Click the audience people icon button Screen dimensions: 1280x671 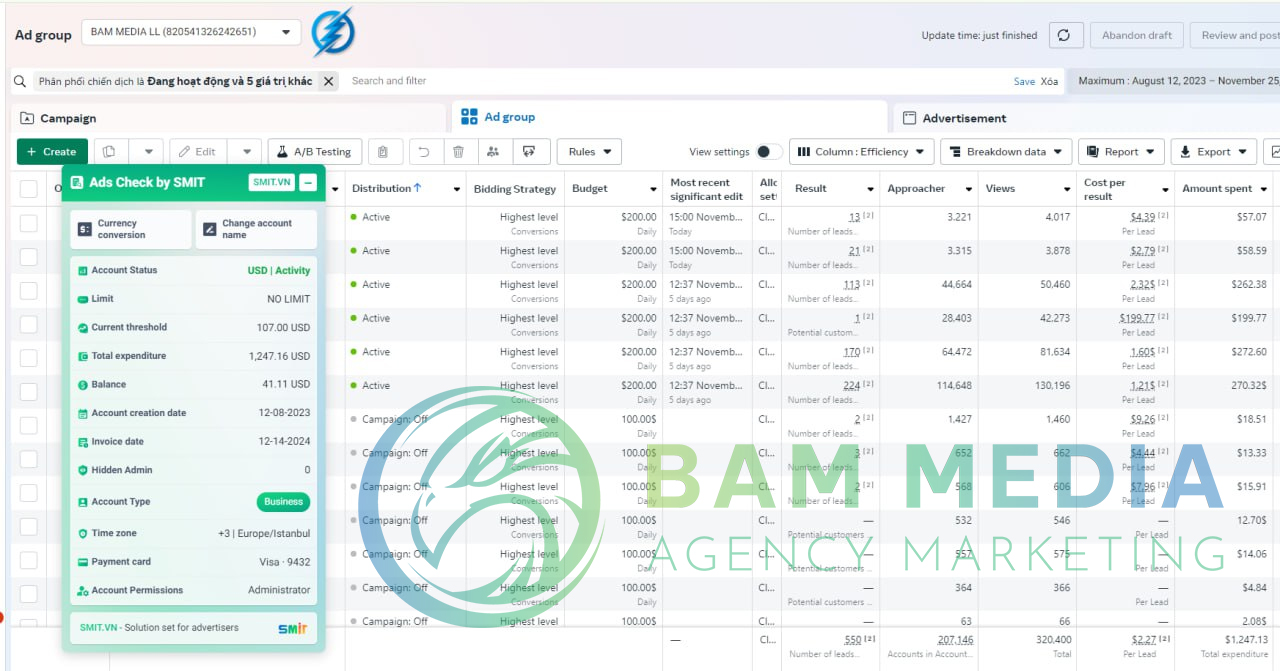coord(493,152)
